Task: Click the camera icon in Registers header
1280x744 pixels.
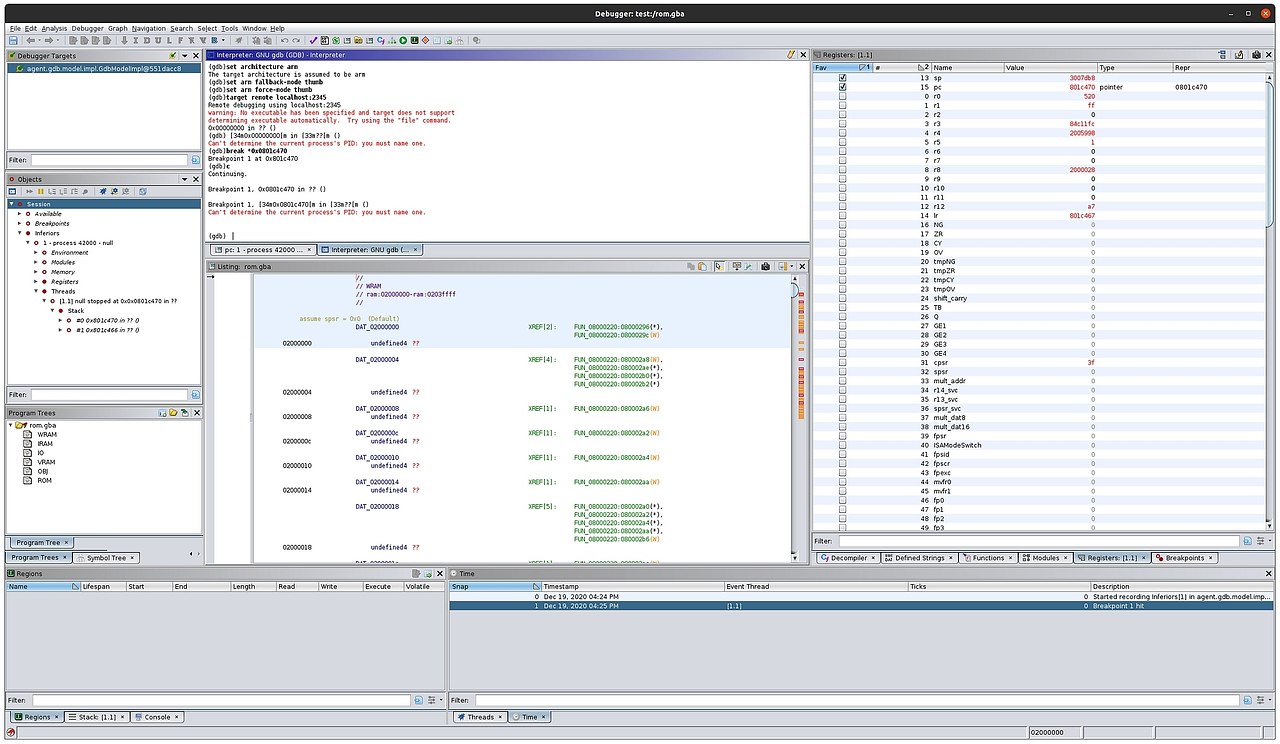Action: [1256, 55]
